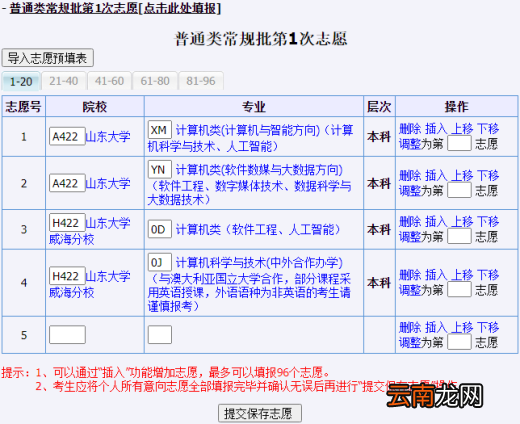Focus the 调整为第 number field in row 5

[x=459, y=342]
